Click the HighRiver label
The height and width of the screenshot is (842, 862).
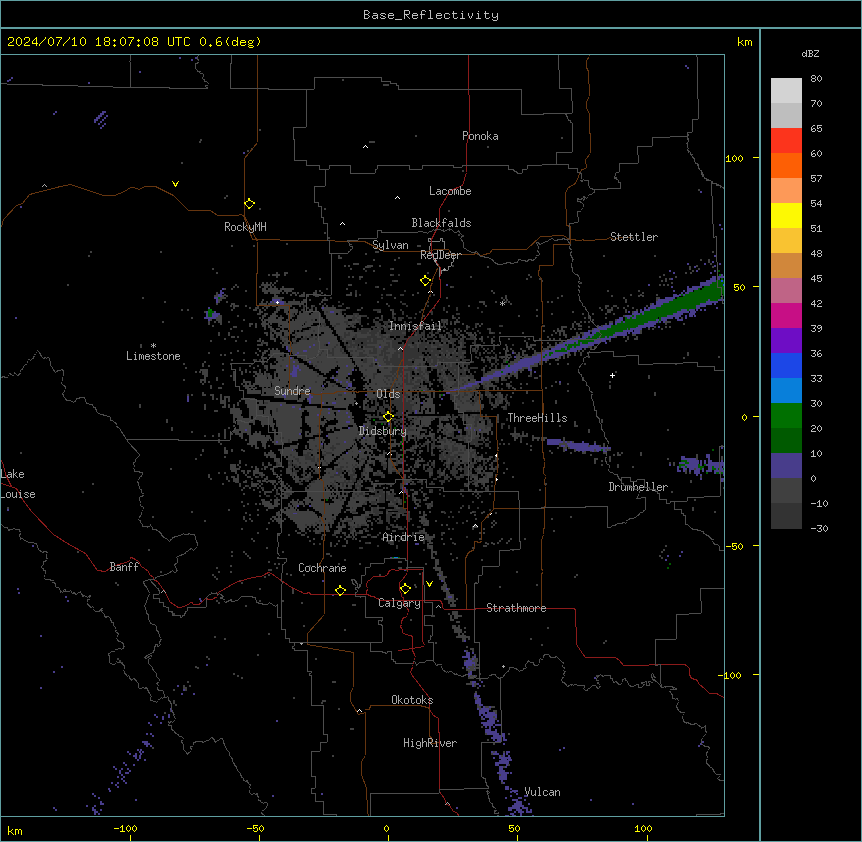tap(430, 743)
